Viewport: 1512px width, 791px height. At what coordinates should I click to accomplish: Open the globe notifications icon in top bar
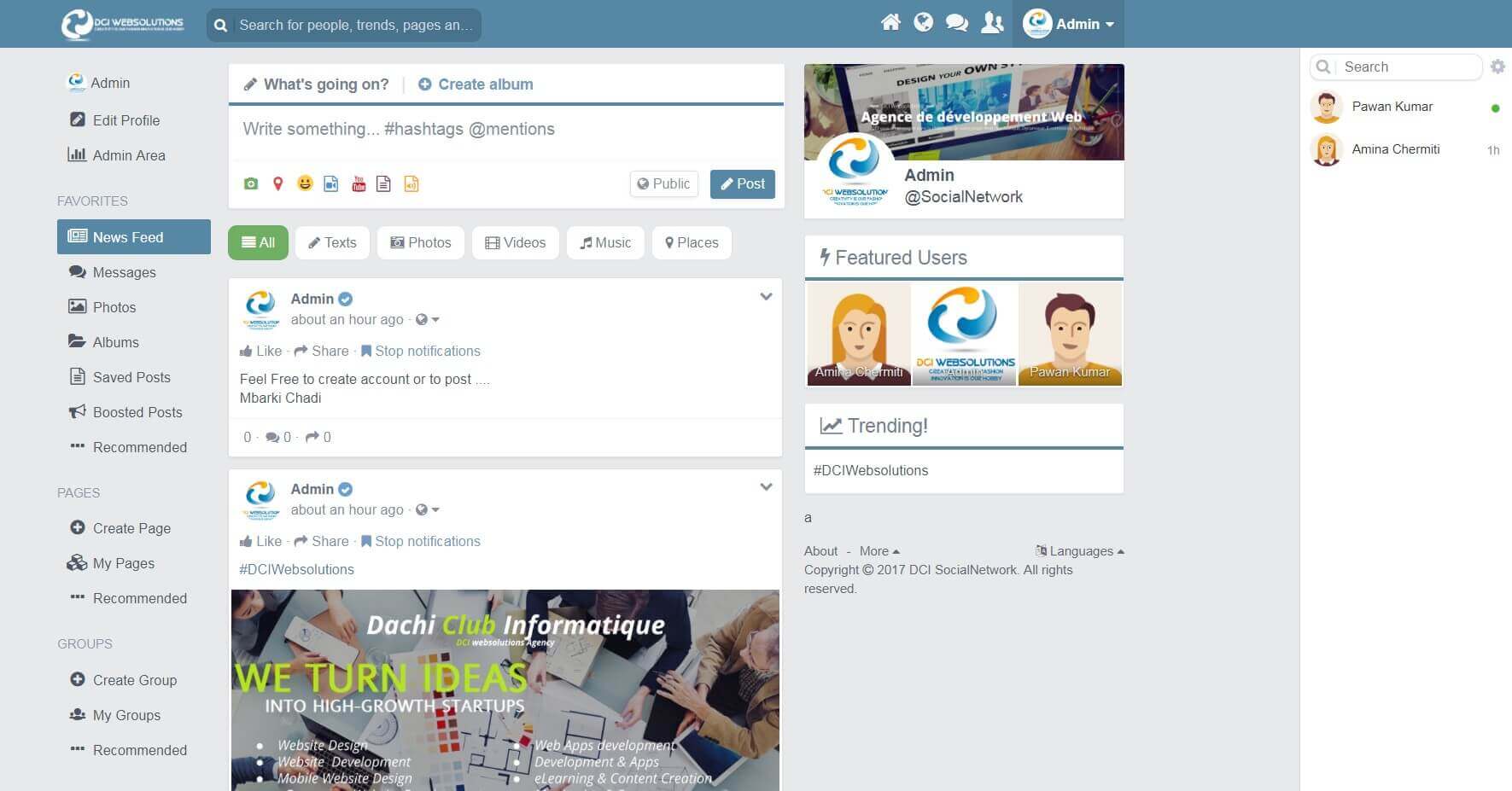924,23
